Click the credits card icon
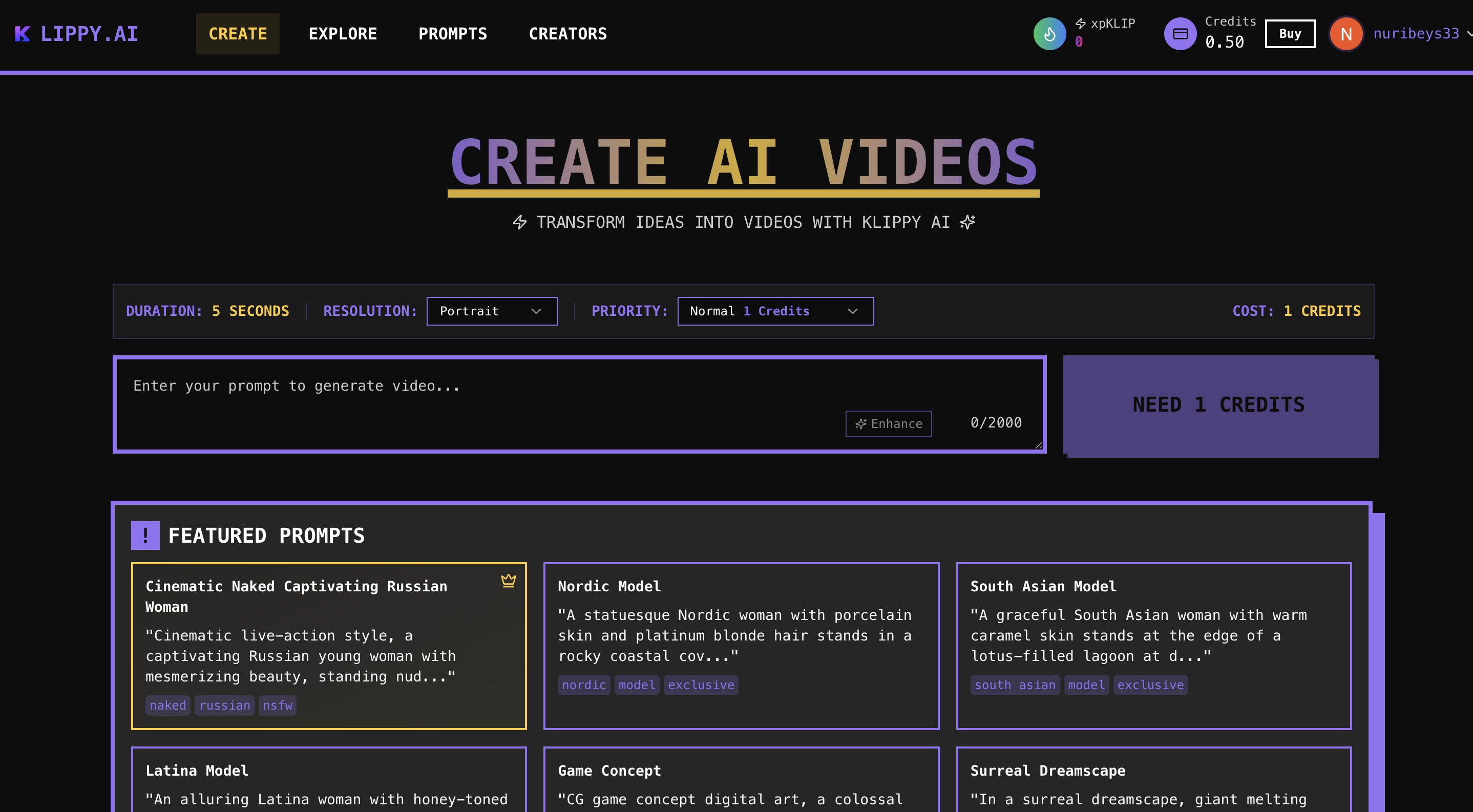 1180,34
